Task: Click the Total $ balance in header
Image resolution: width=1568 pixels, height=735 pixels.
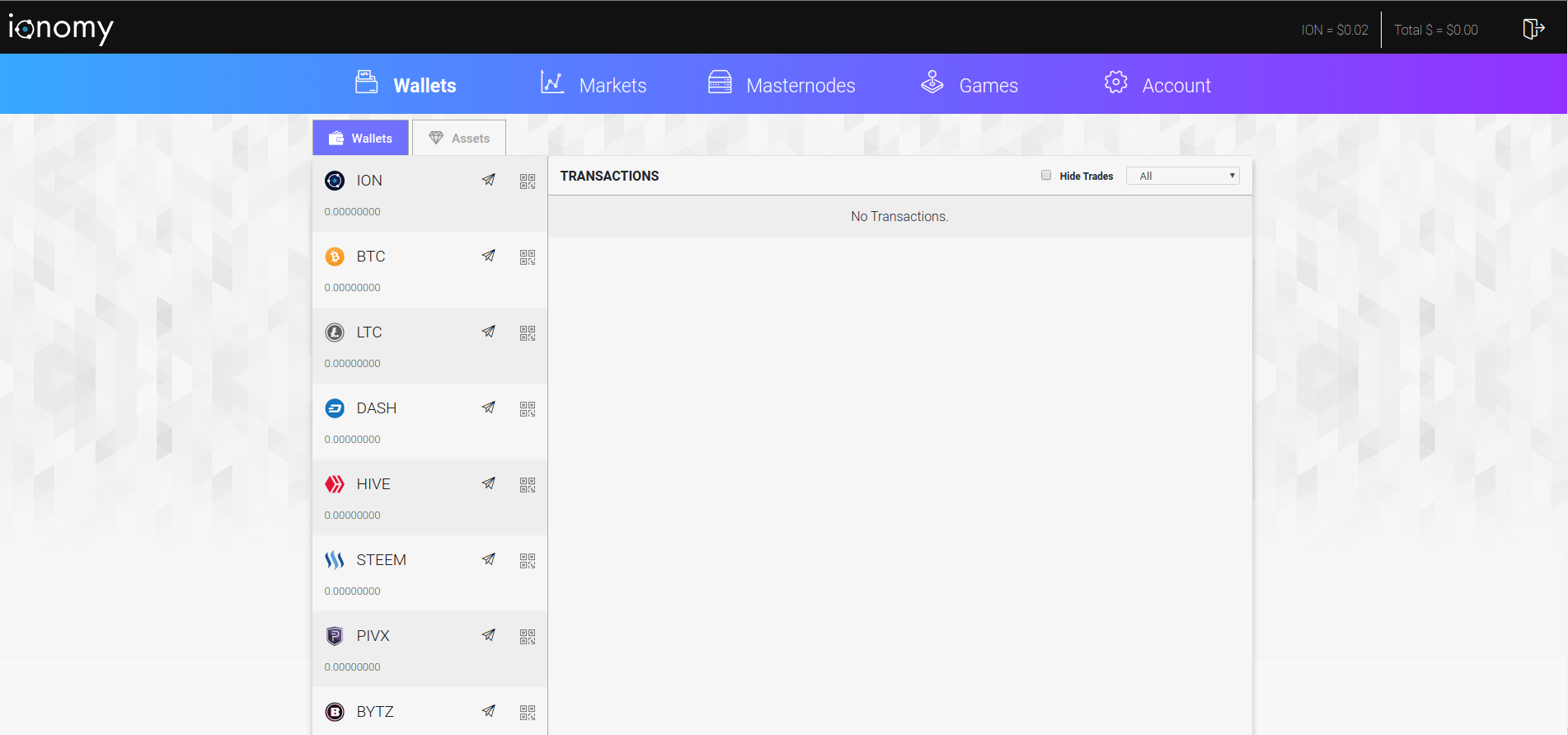Action: (x=1436, y=30)
